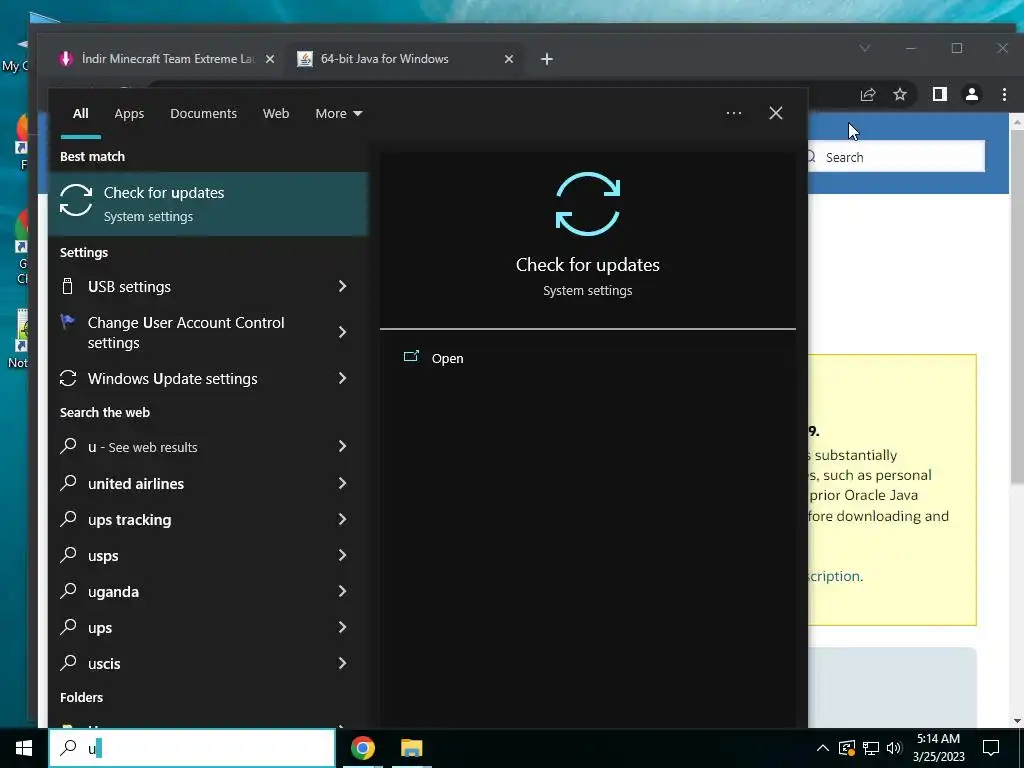Select Windows Update settings result
Screen dimensions: 1024x768
click(208, 378)
